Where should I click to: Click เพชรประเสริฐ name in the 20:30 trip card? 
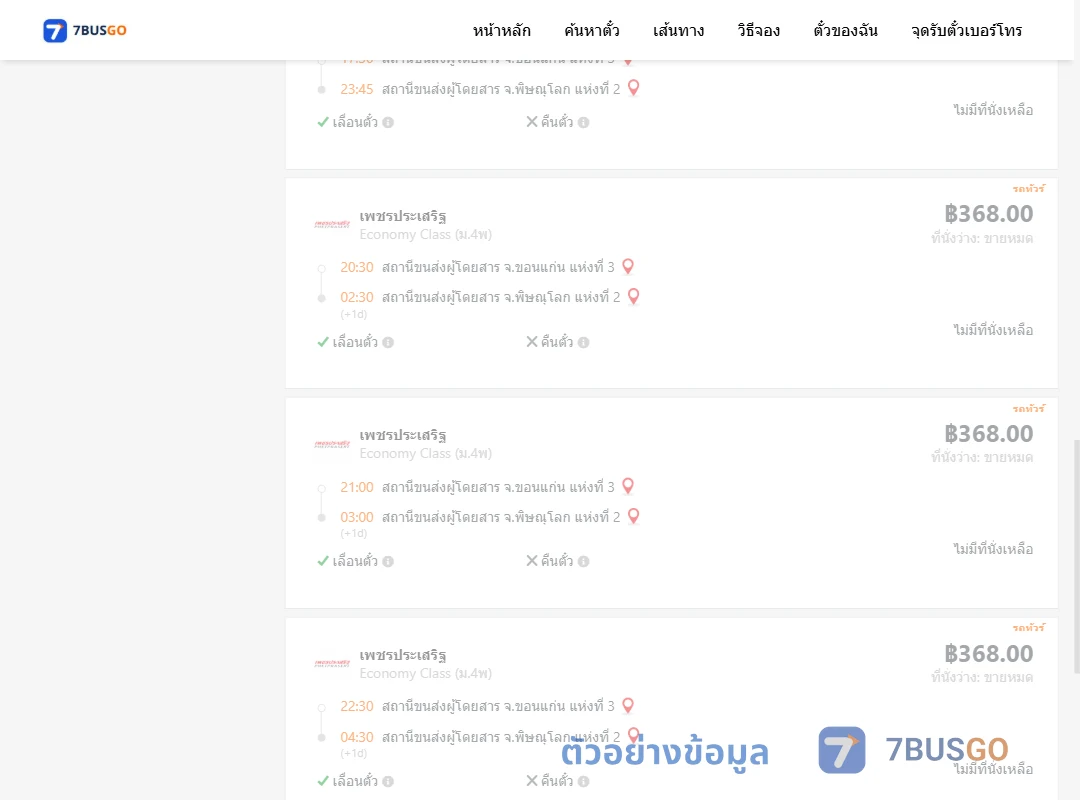coord(403,216)
